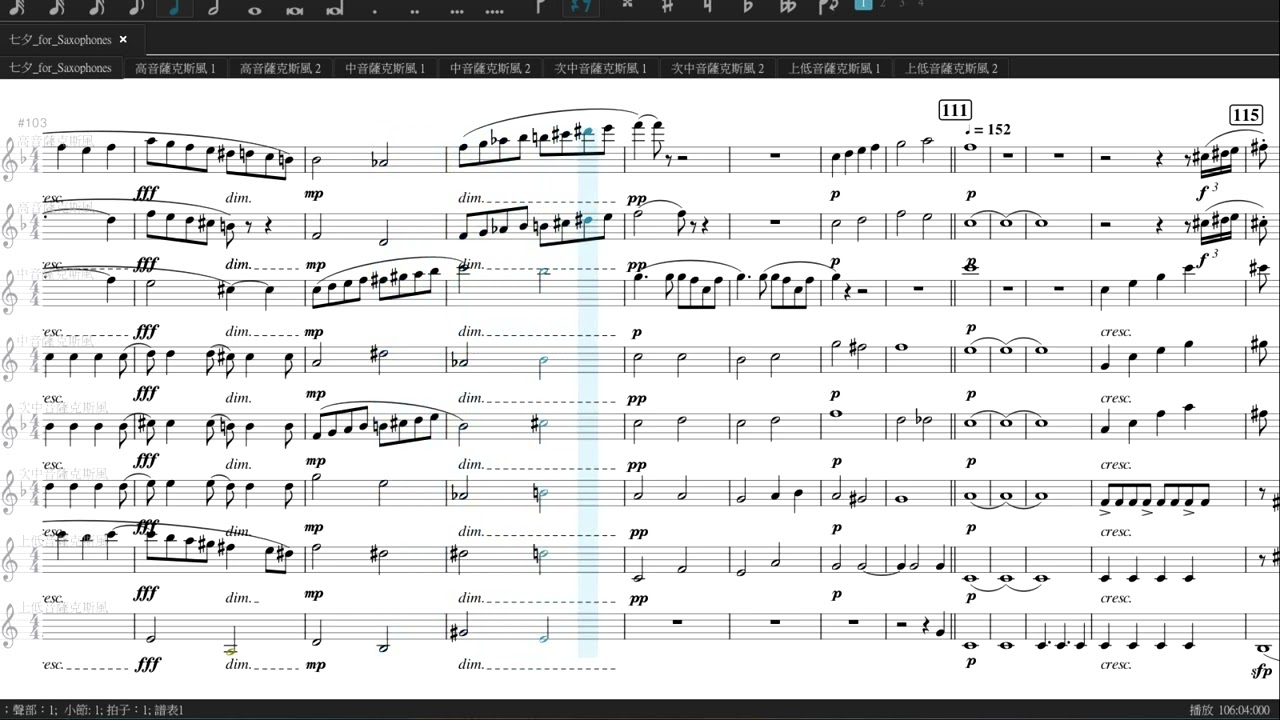This screenshot has width=1280, height=720.
Task: Open the 上低音薩克斯風 1 part tab
Action: click(834, 68)
